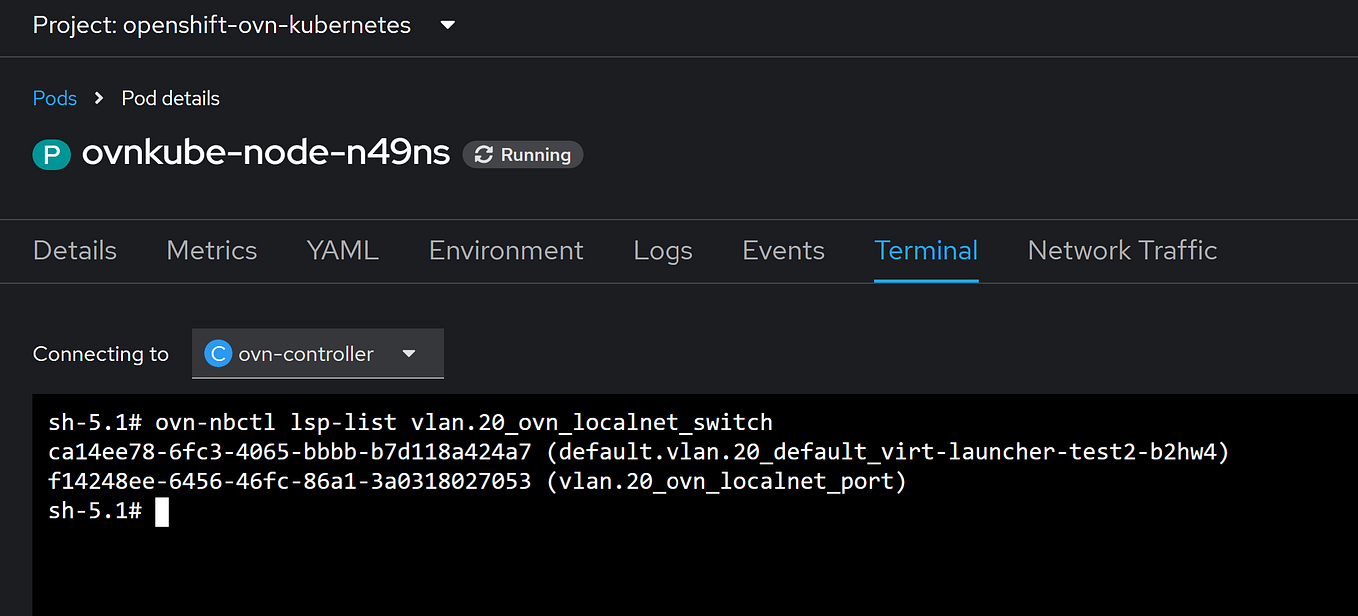The width and height of the screenshot is (1358, 616).
Task: Select the Terminal tab
Action: [926, 250]
